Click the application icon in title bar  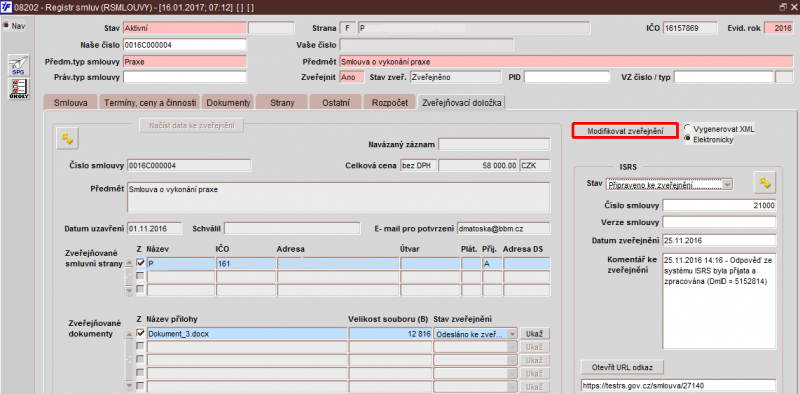pos(7,7)
